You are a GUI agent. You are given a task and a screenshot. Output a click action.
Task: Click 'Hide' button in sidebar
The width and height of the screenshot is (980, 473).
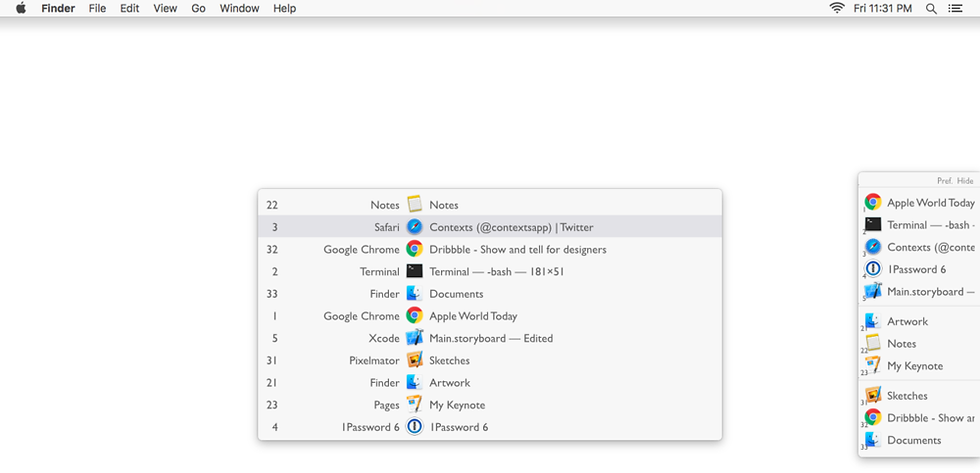tap(965, 181)
